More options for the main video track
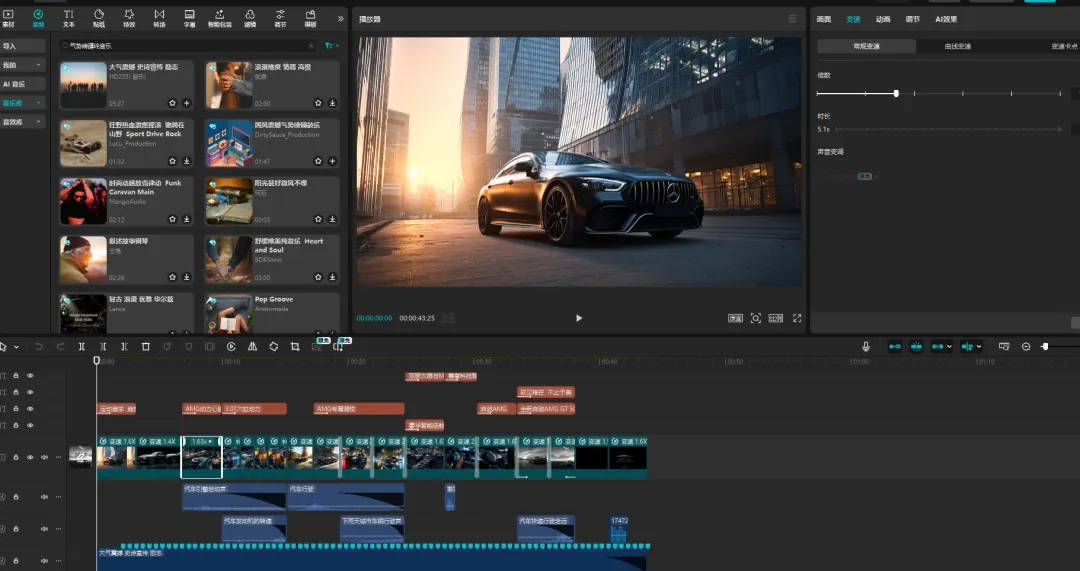This screenshot has width=1080, height=571. pos(59,457)
